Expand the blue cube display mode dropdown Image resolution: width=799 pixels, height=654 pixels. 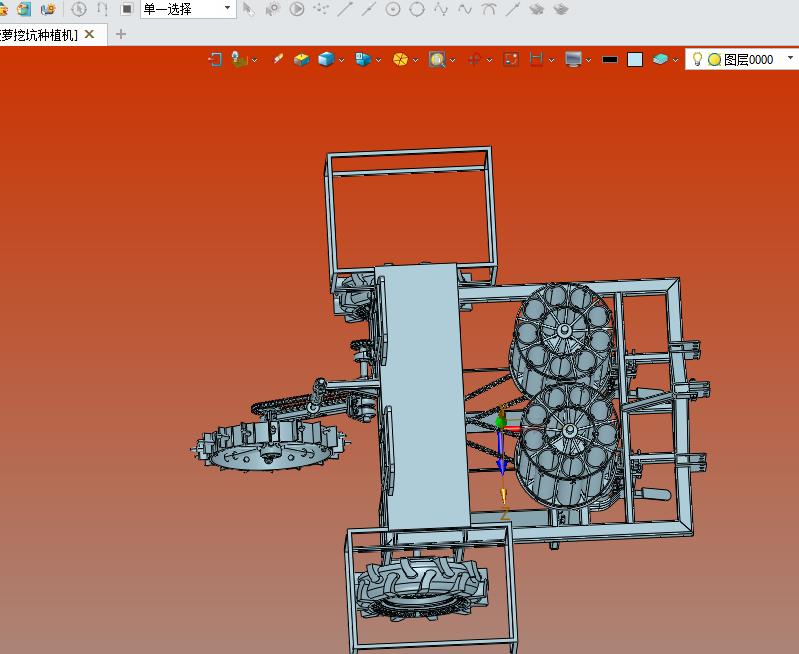(341, 60)
